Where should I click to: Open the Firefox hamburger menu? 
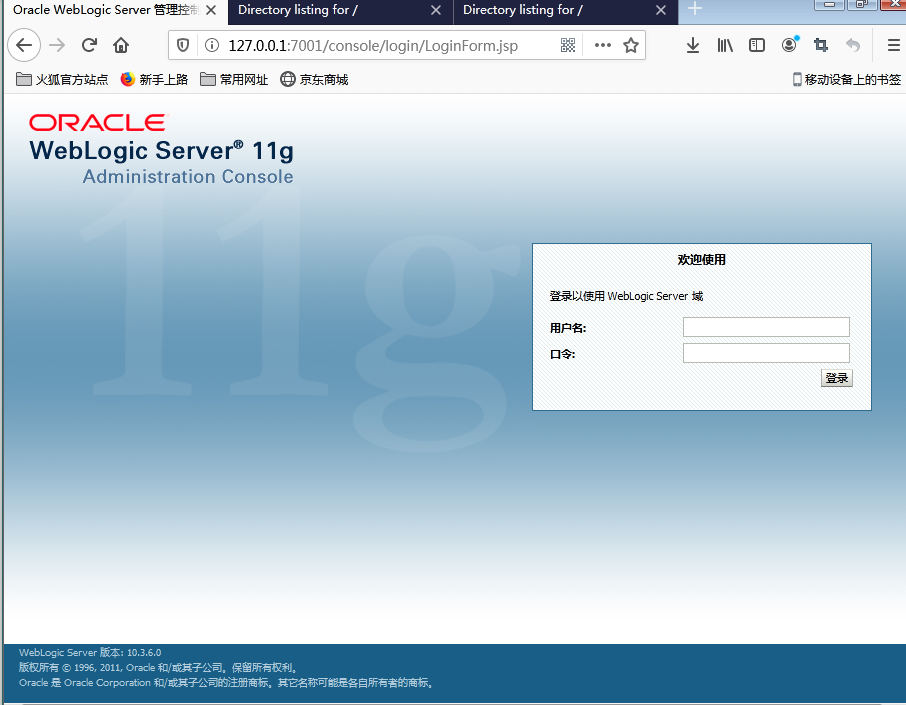893,45
